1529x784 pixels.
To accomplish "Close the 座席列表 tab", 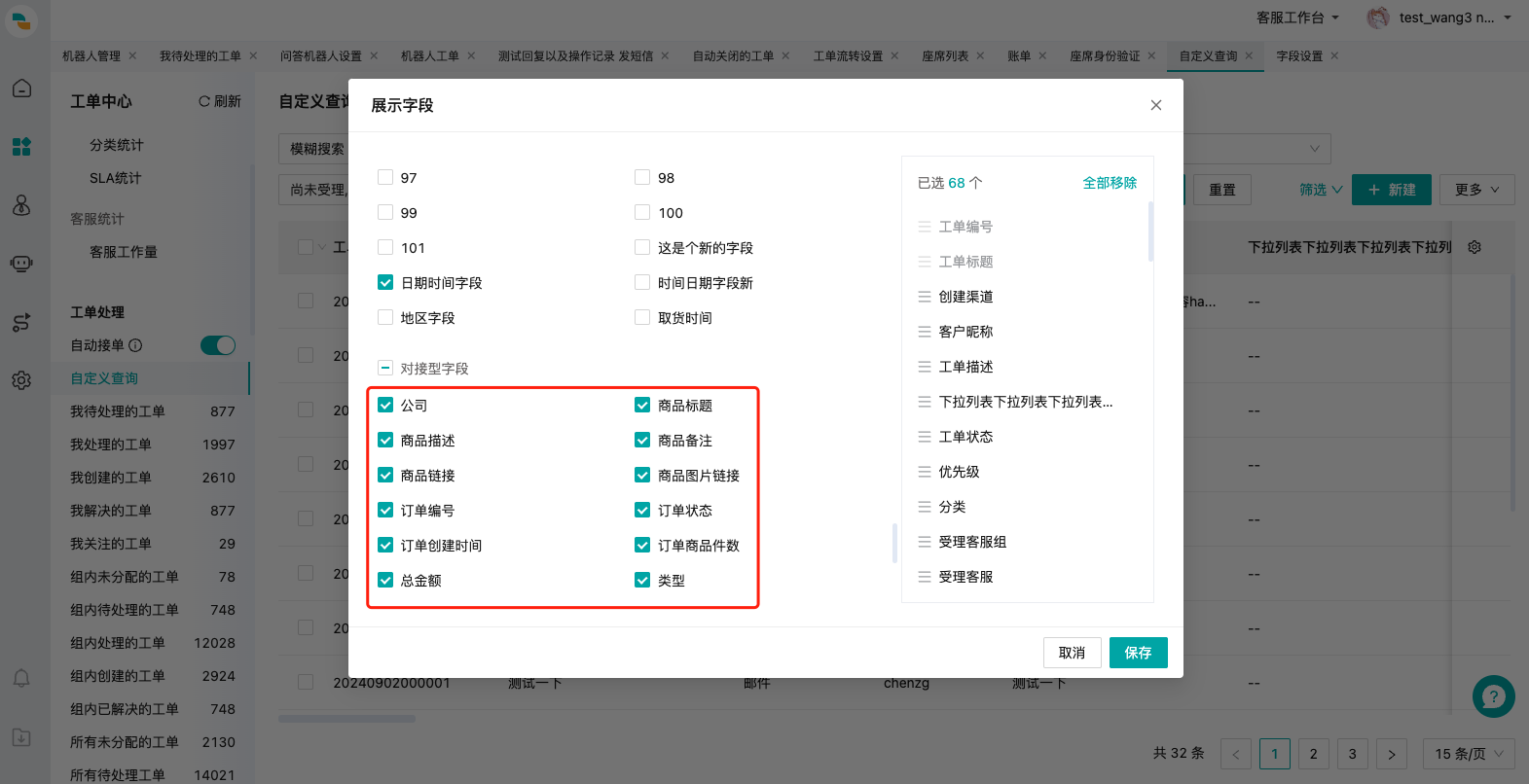I will [980, 55].
